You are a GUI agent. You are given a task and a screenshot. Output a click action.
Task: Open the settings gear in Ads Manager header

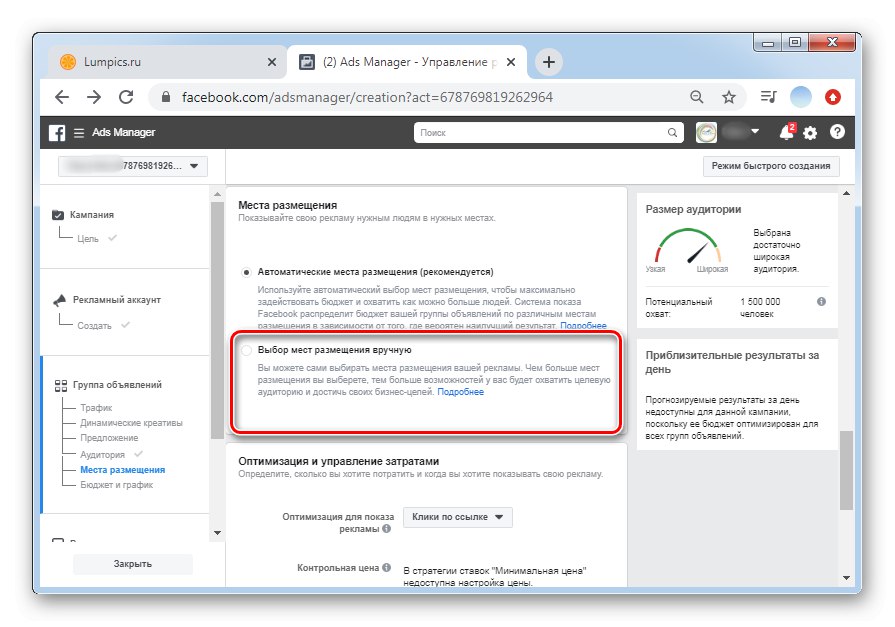tap(810, 133)
